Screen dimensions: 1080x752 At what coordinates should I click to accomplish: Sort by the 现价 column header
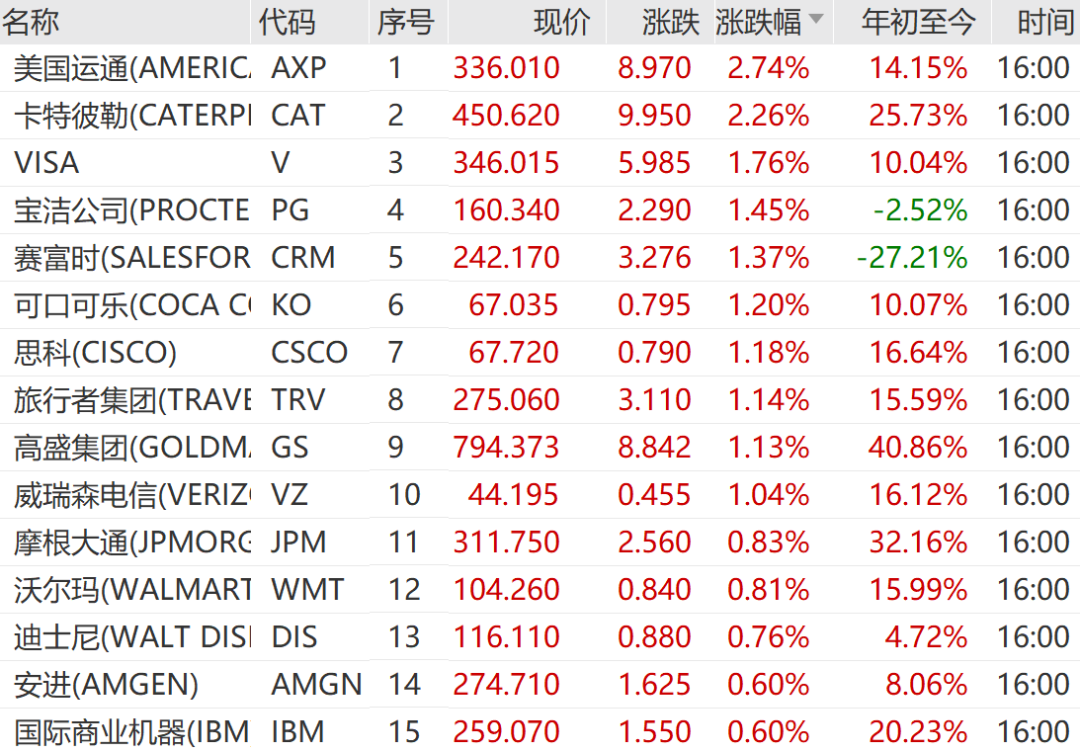pos(562,22)
